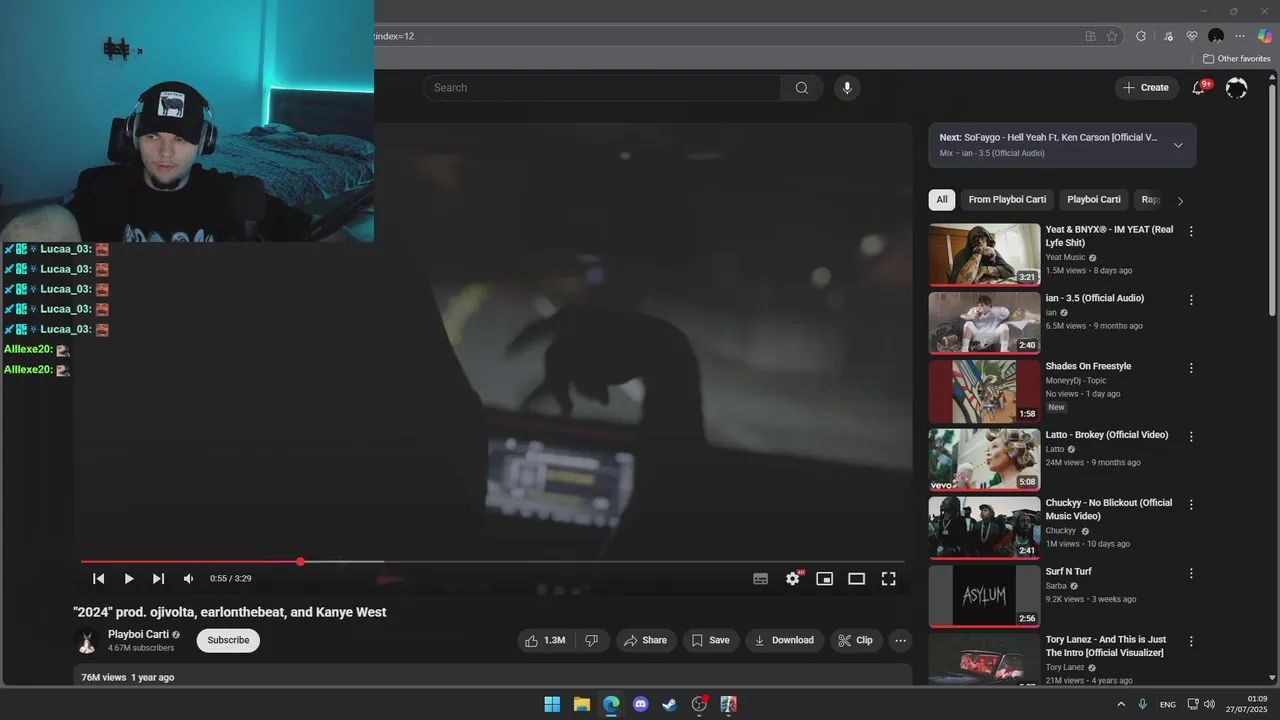Open browser extensions puzzle icon
1280x720 pixels.
point(1141,36)
